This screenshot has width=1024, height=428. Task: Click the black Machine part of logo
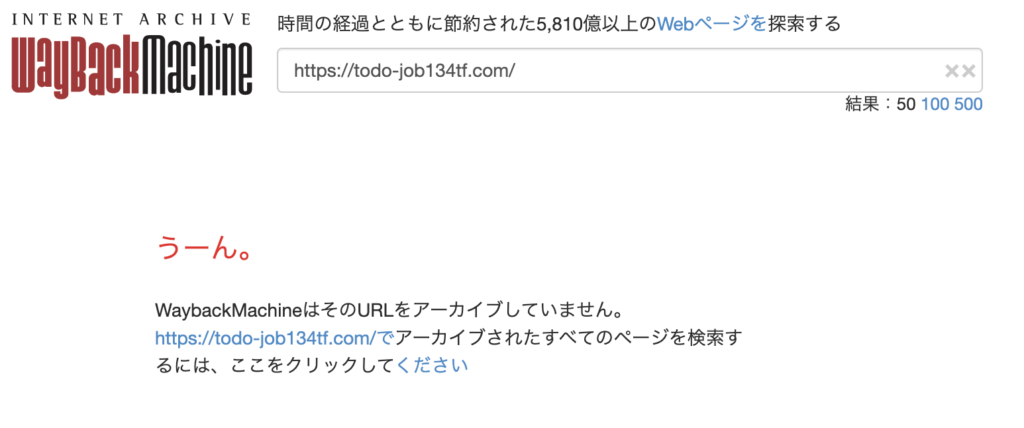(x=196, y=66)
